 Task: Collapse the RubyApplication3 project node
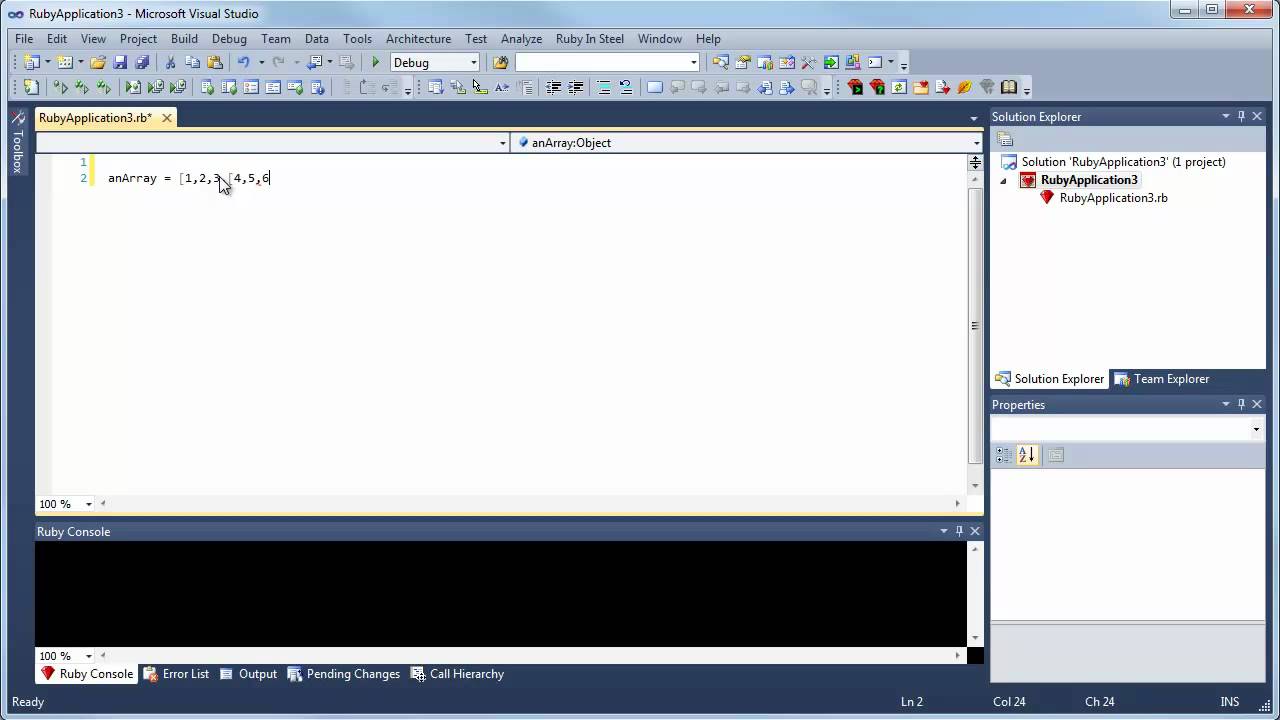point(1004,181)
